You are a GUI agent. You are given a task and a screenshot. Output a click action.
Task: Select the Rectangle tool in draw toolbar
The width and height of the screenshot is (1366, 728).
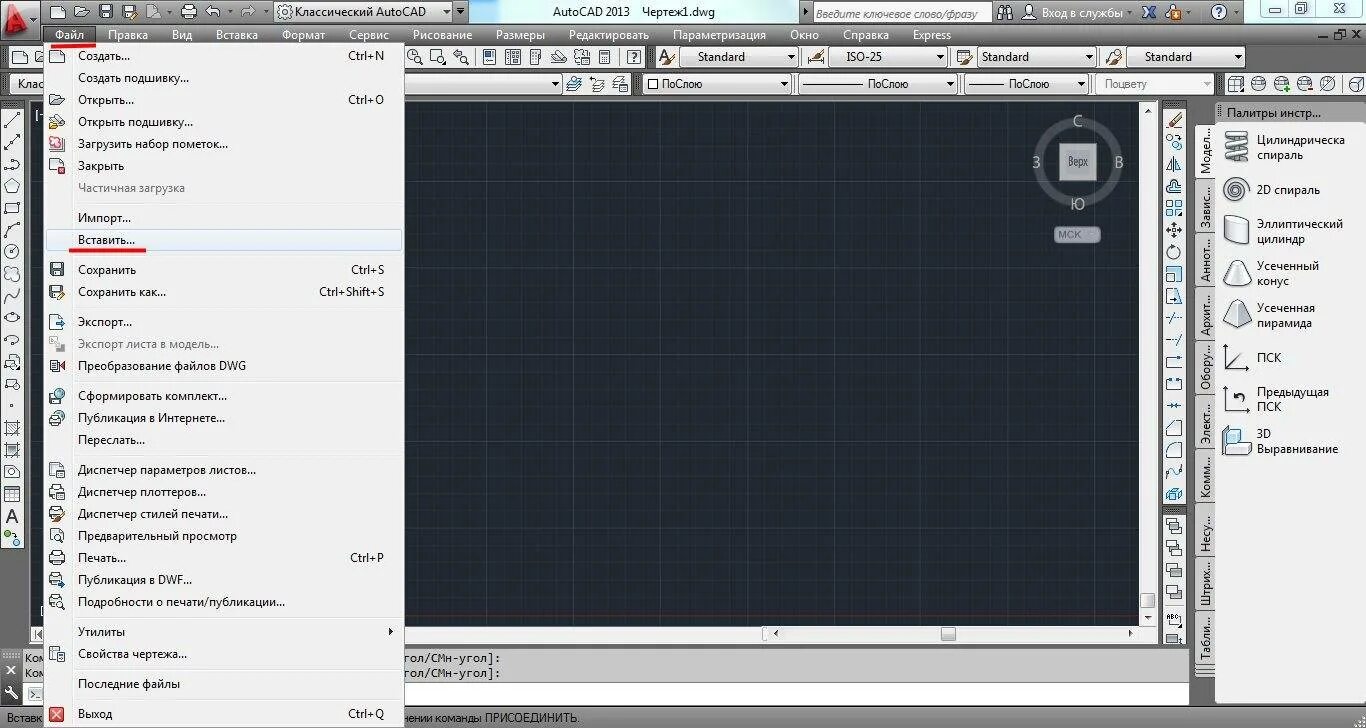pyautogui.click(x=12, y=208)
